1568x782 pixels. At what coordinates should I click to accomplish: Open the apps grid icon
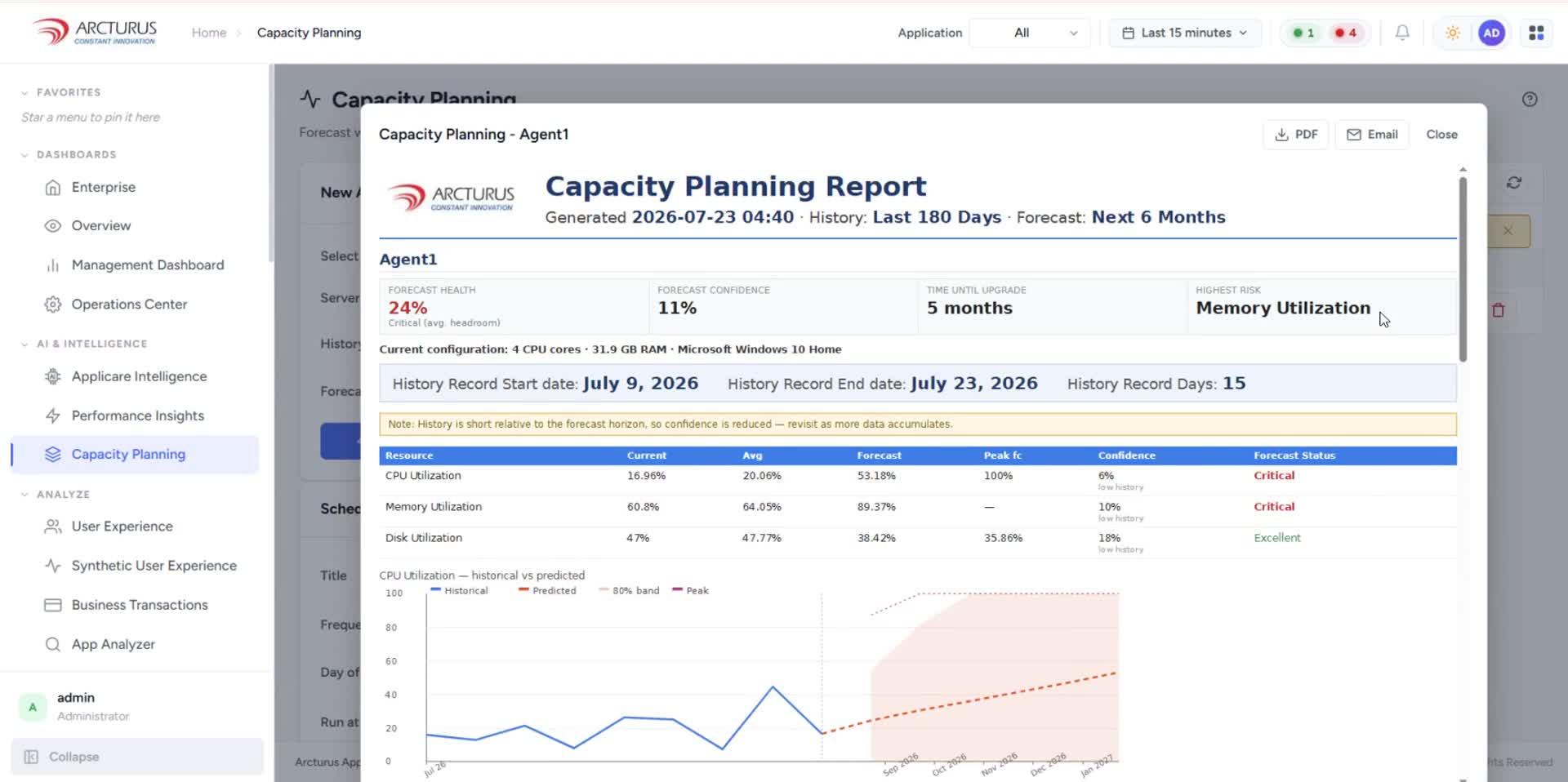pos(1536,33)
